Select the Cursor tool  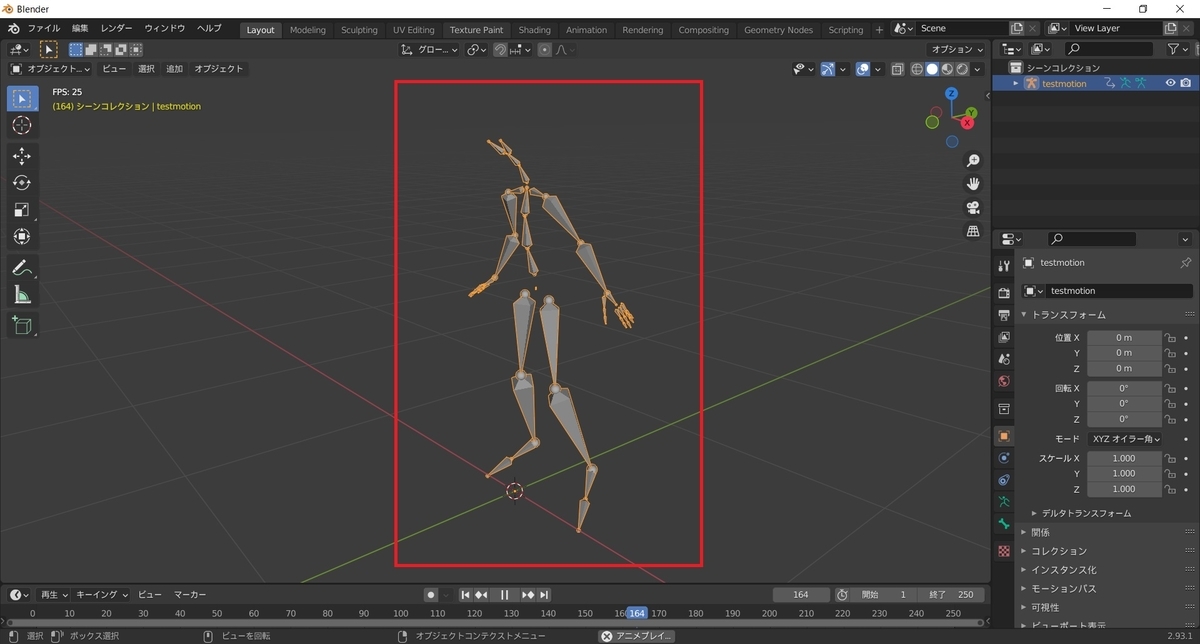22,125
